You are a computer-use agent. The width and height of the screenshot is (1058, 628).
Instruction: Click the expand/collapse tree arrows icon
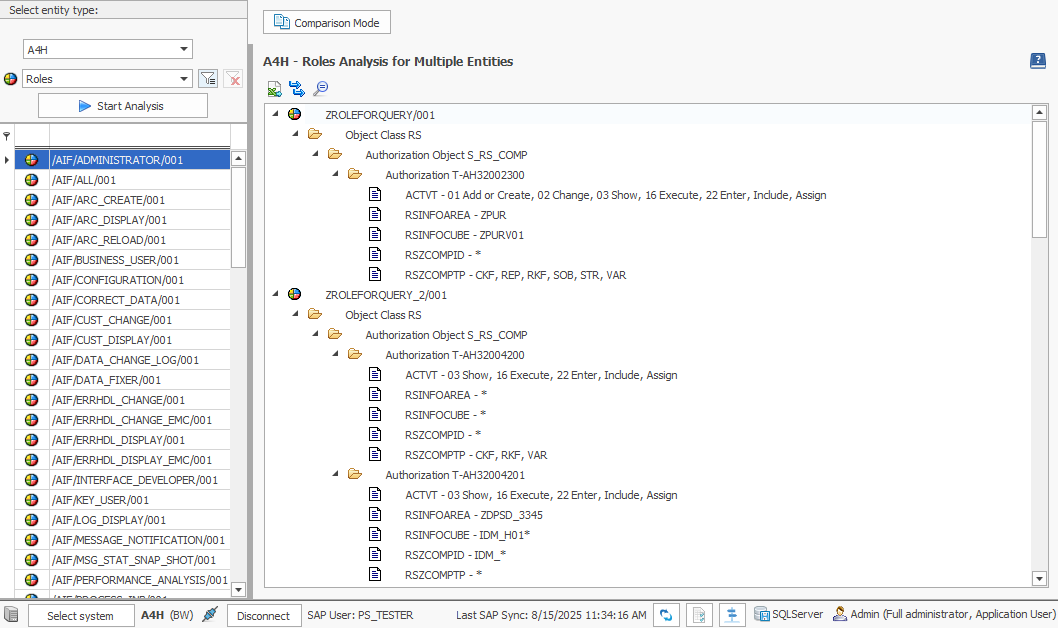[297, 89]
